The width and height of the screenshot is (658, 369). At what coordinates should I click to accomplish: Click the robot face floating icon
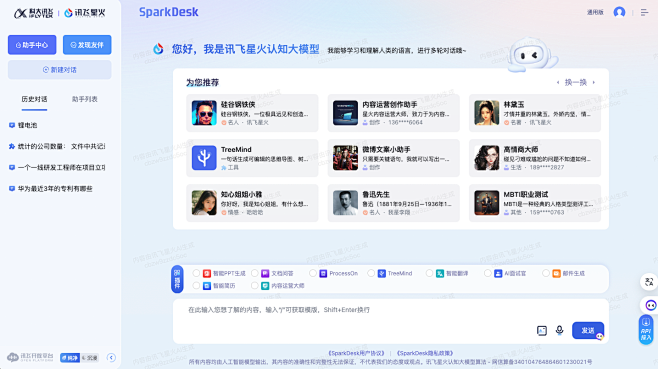point(649,305)
